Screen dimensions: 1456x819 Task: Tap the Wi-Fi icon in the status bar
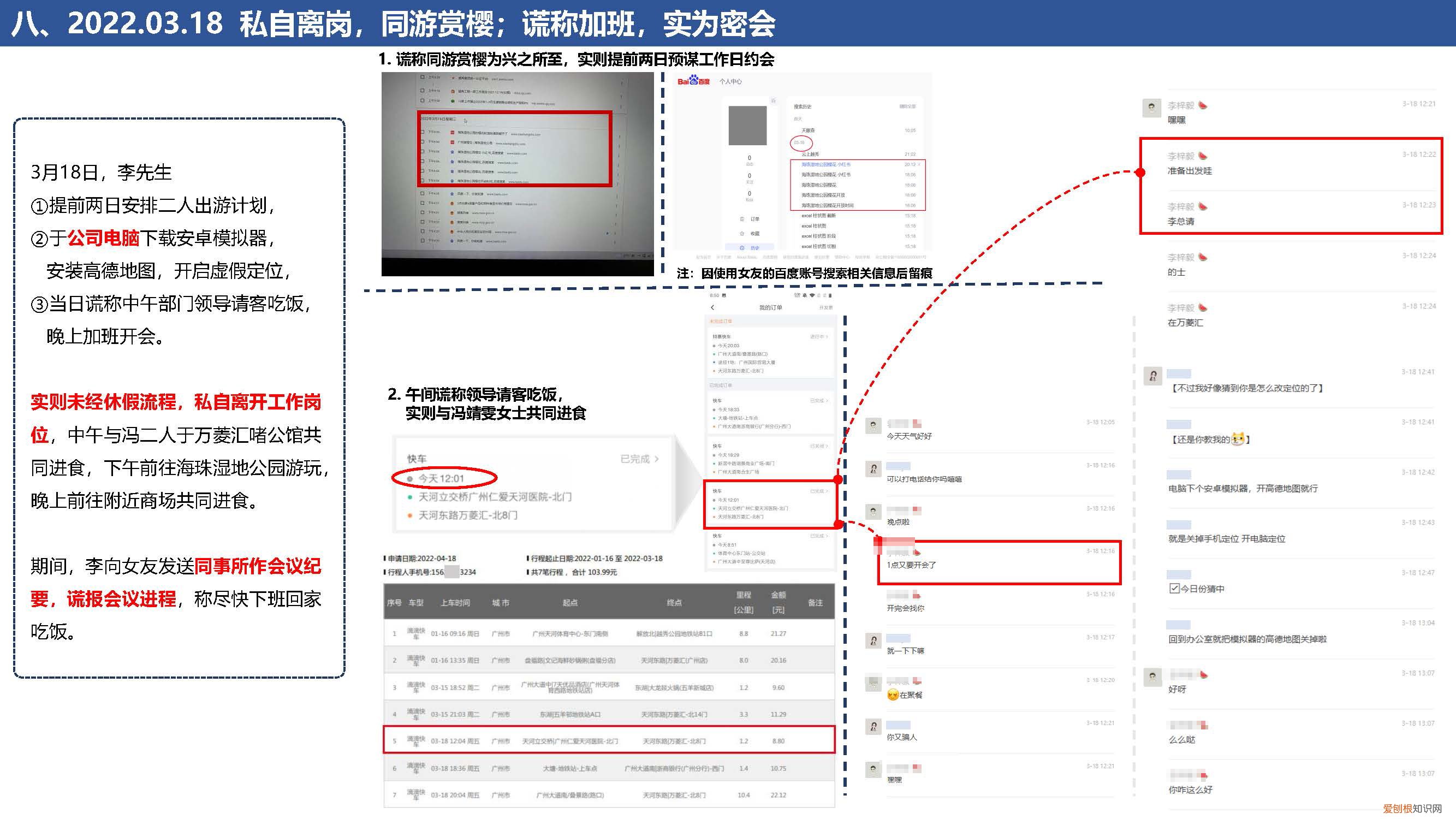tap(813, 295)
